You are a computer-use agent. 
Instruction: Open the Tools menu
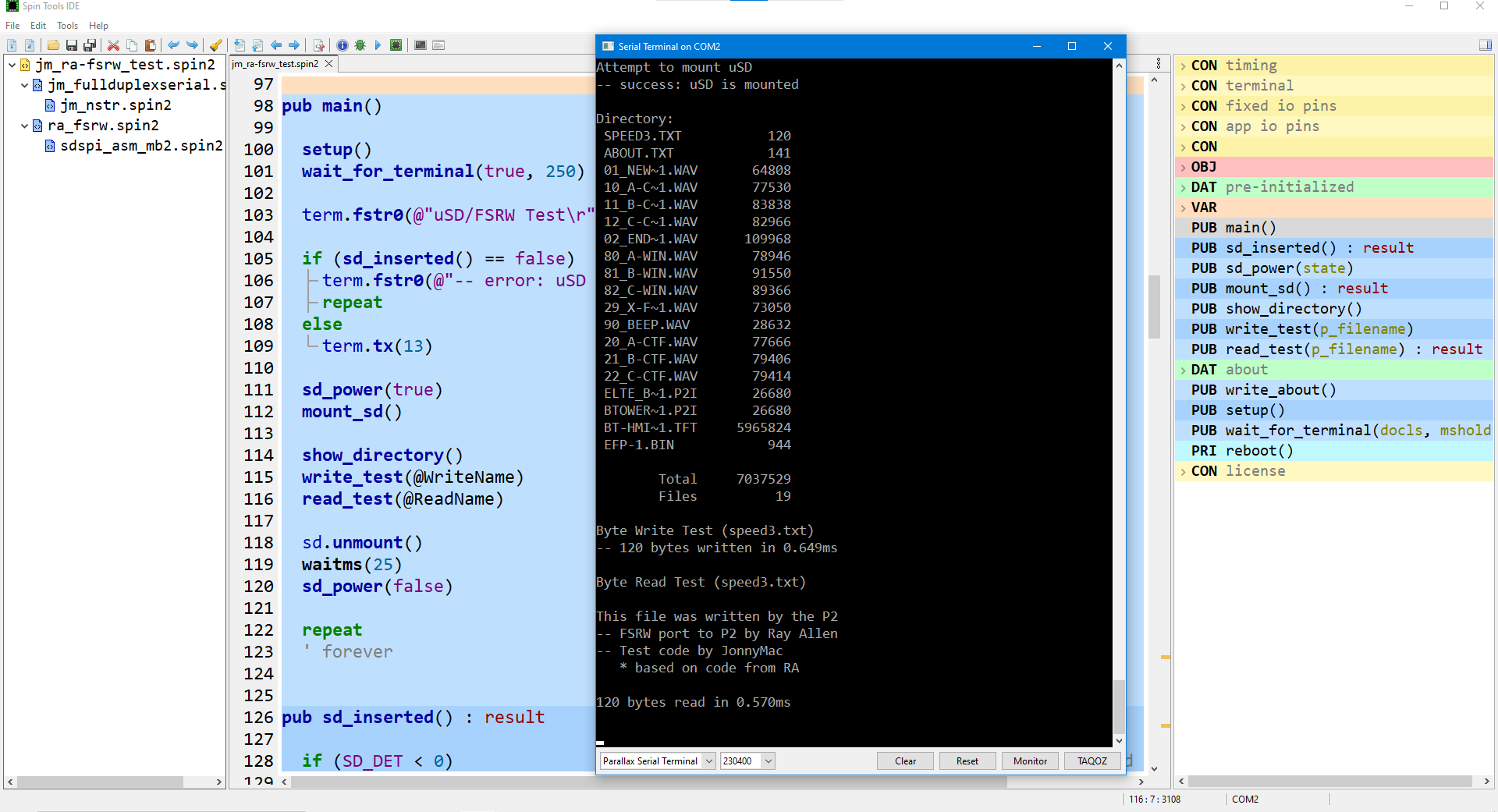pos(67,26)
